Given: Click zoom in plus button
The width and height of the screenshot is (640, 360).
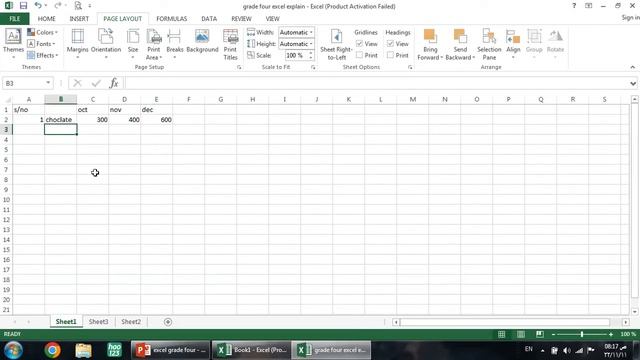Looking at the screenshot, I should tap(611, 334).
